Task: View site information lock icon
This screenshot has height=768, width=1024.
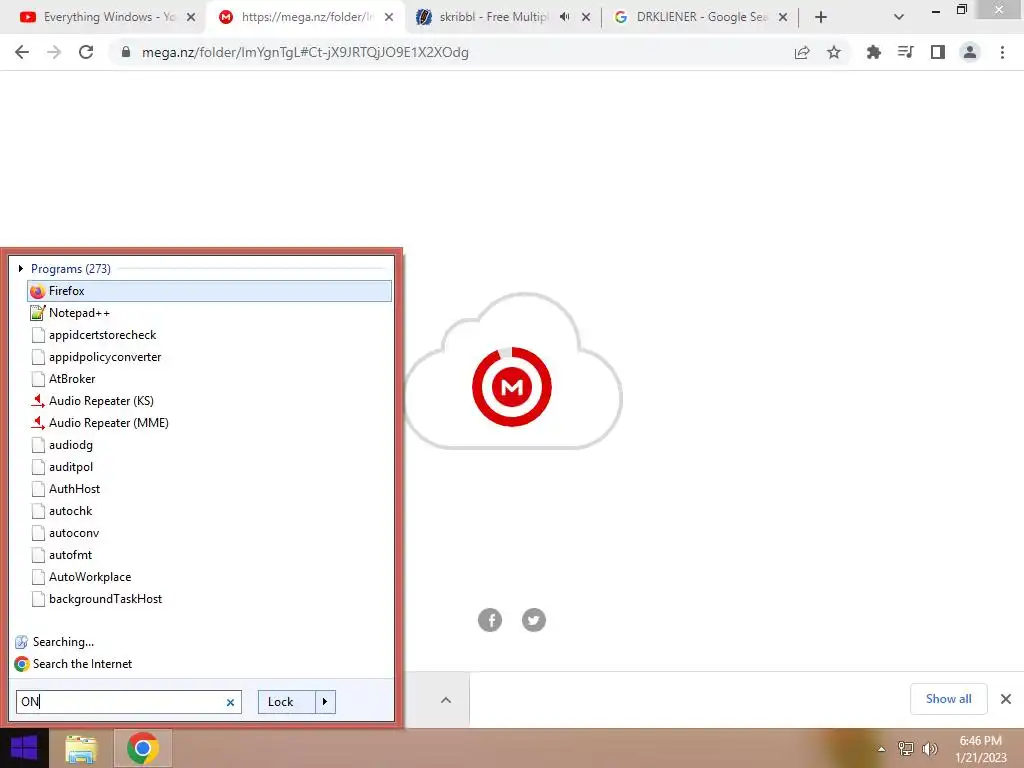Action: pos(126,52)
